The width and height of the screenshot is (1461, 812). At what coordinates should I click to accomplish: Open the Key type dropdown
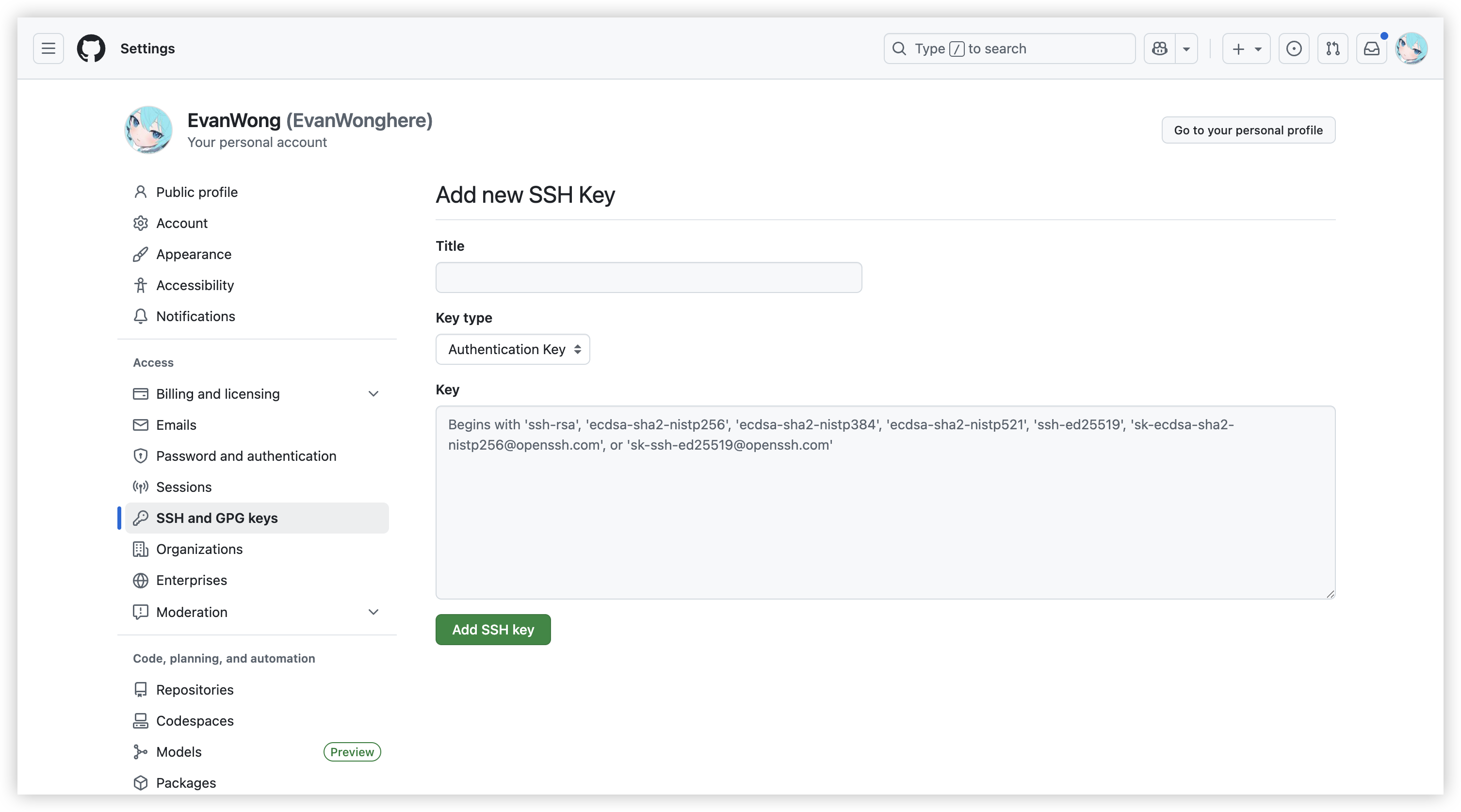coord(512,349)
